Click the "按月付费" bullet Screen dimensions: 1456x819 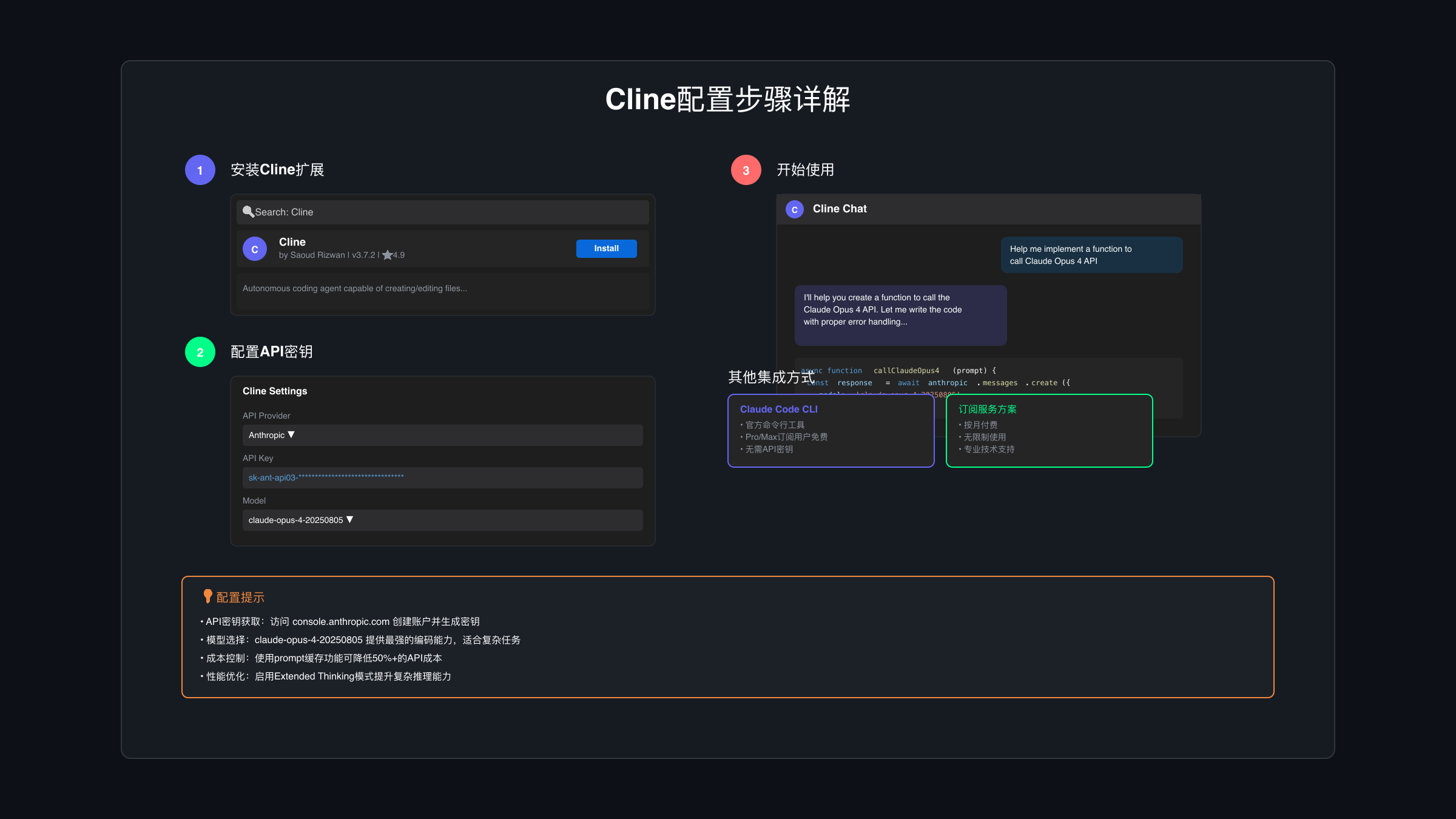[x=978, y=425]
